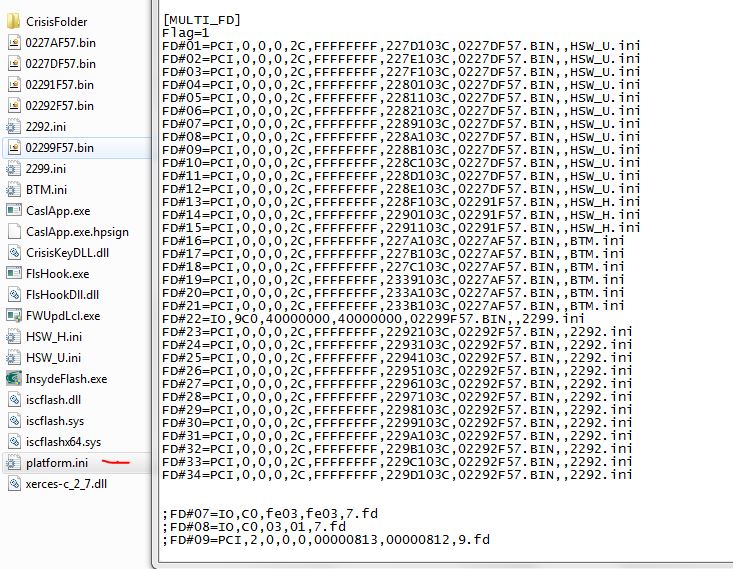Click the platform.ini file name
This screenshot has height=569, width=733.
click(57, 463)
